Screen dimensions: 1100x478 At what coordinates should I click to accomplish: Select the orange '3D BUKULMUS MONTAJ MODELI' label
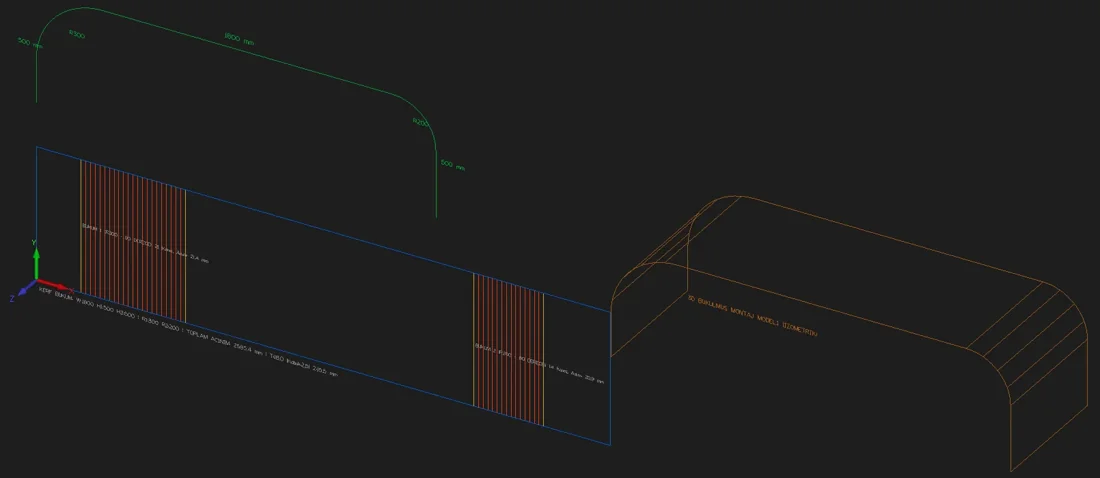753,314
